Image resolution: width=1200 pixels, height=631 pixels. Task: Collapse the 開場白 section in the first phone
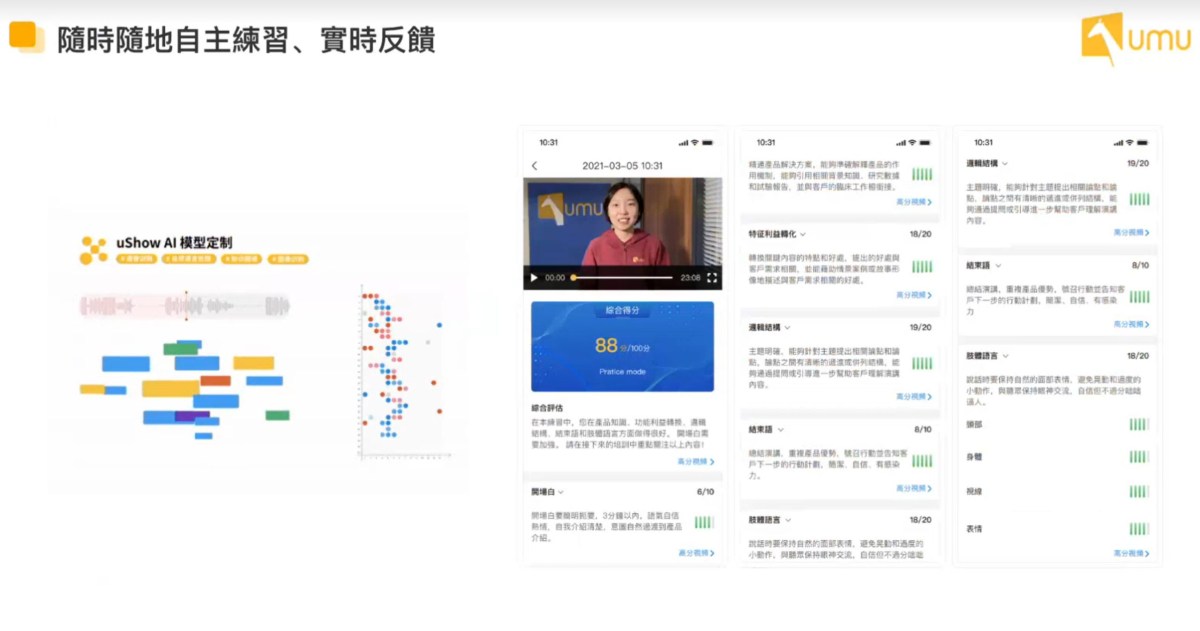pyautogui.click(x=561, y=492)
